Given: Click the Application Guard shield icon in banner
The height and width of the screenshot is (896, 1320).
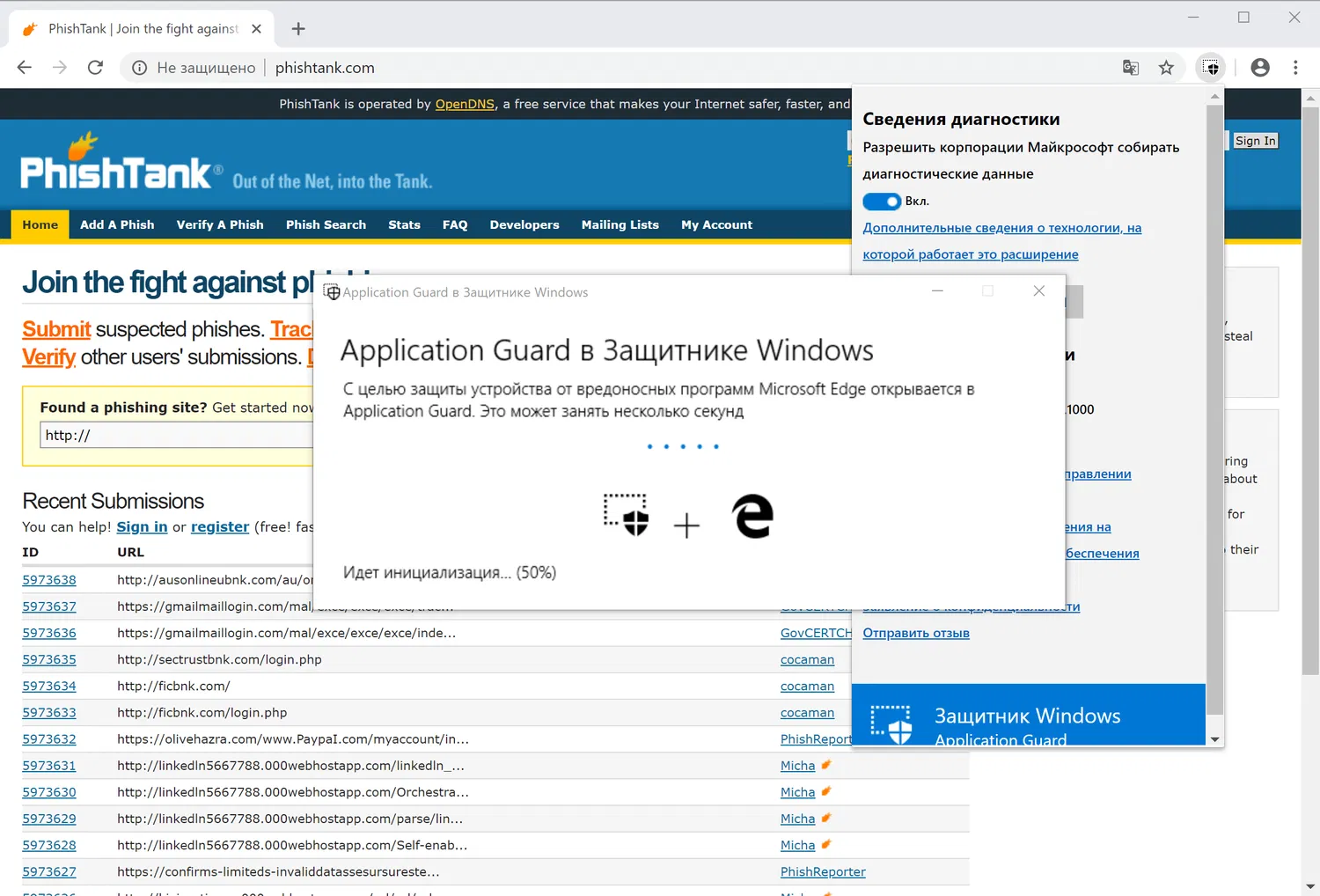Looking at the screenshot, I should (333, 291).
